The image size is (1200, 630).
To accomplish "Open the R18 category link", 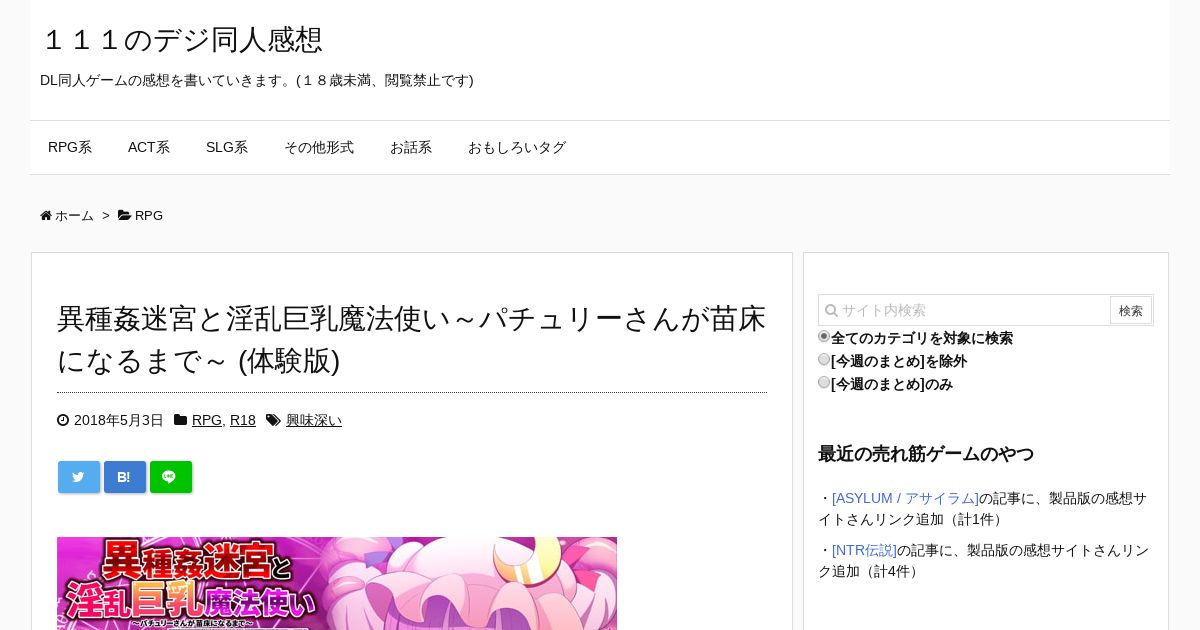I will tap(243, 421).
